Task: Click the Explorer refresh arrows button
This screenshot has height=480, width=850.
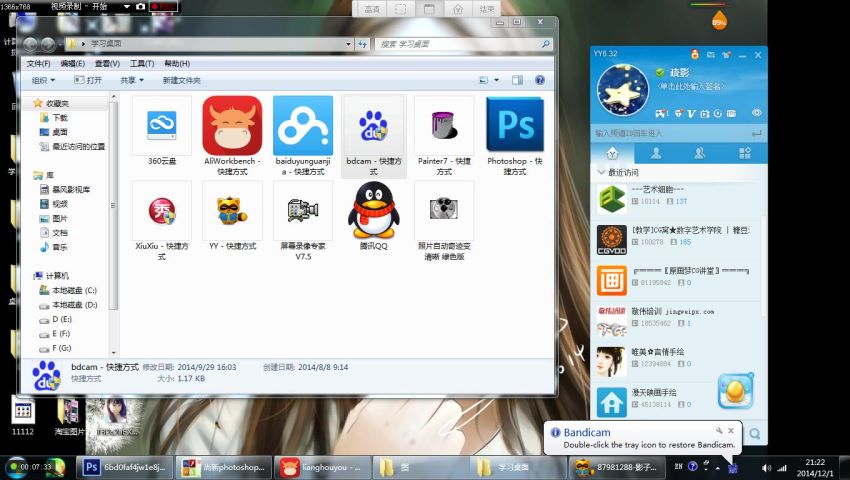Action: [363, 44]
